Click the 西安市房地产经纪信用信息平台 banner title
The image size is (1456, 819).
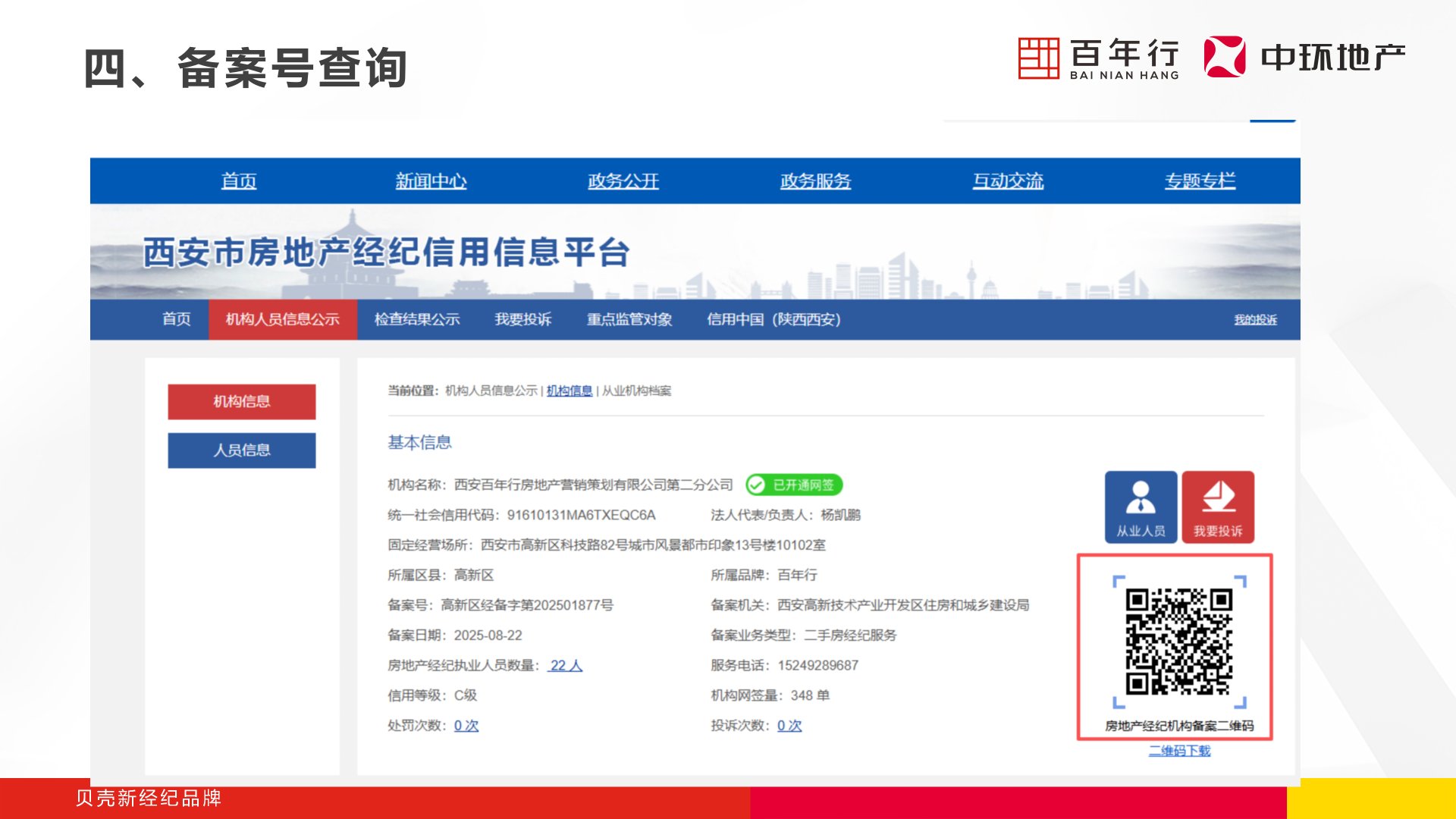[x=387, y=252]
